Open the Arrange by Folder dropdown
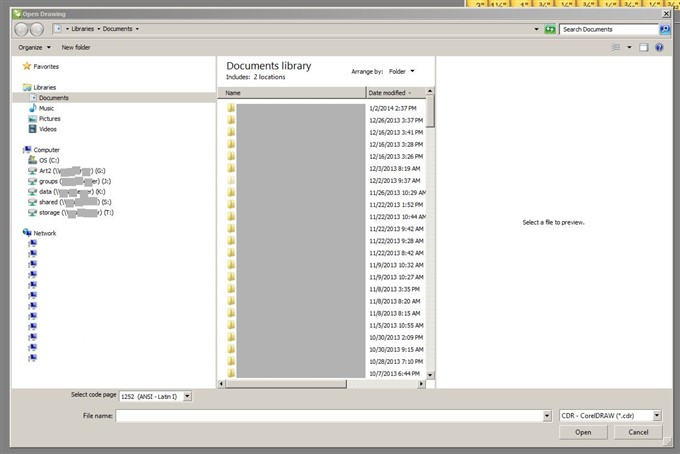 [402, 71]
